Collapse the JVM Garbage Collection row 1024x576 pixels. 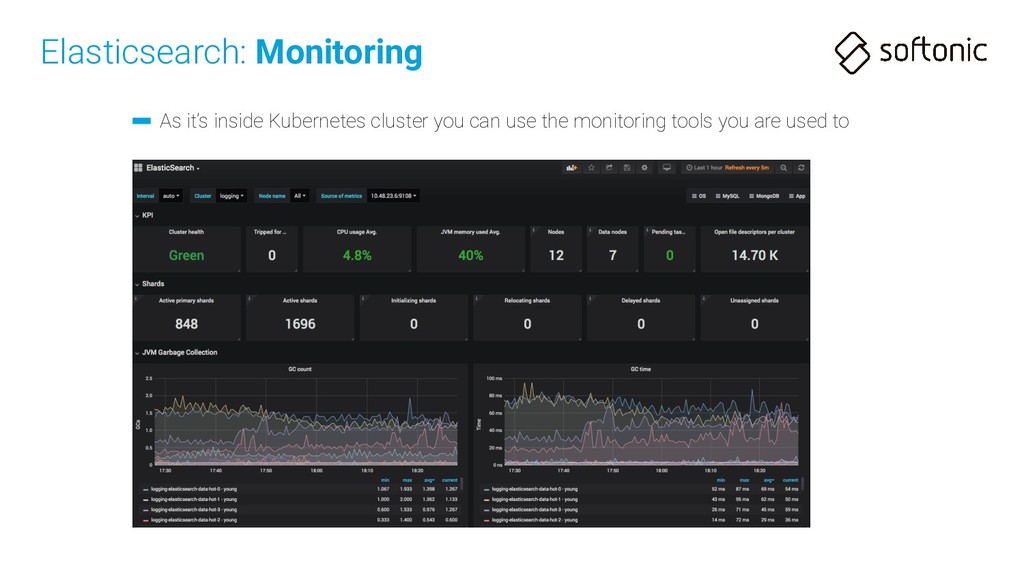coord(176,353)
